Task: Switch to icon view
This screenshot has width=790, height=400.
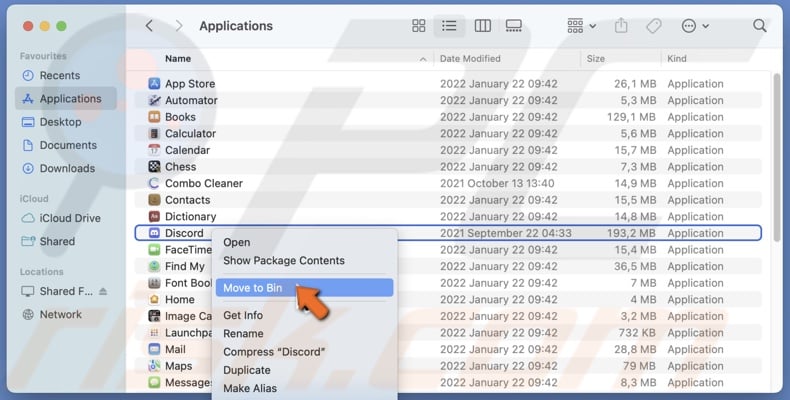Action: [419, 26]
